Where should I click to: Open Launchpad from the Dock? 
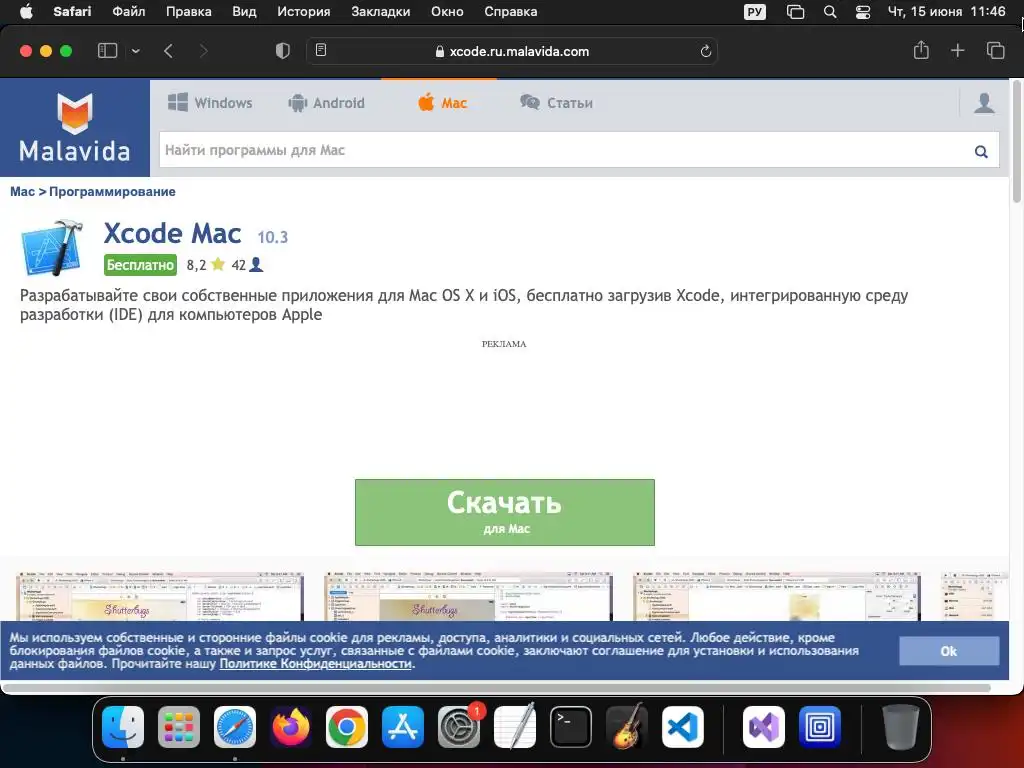point(179,726)
